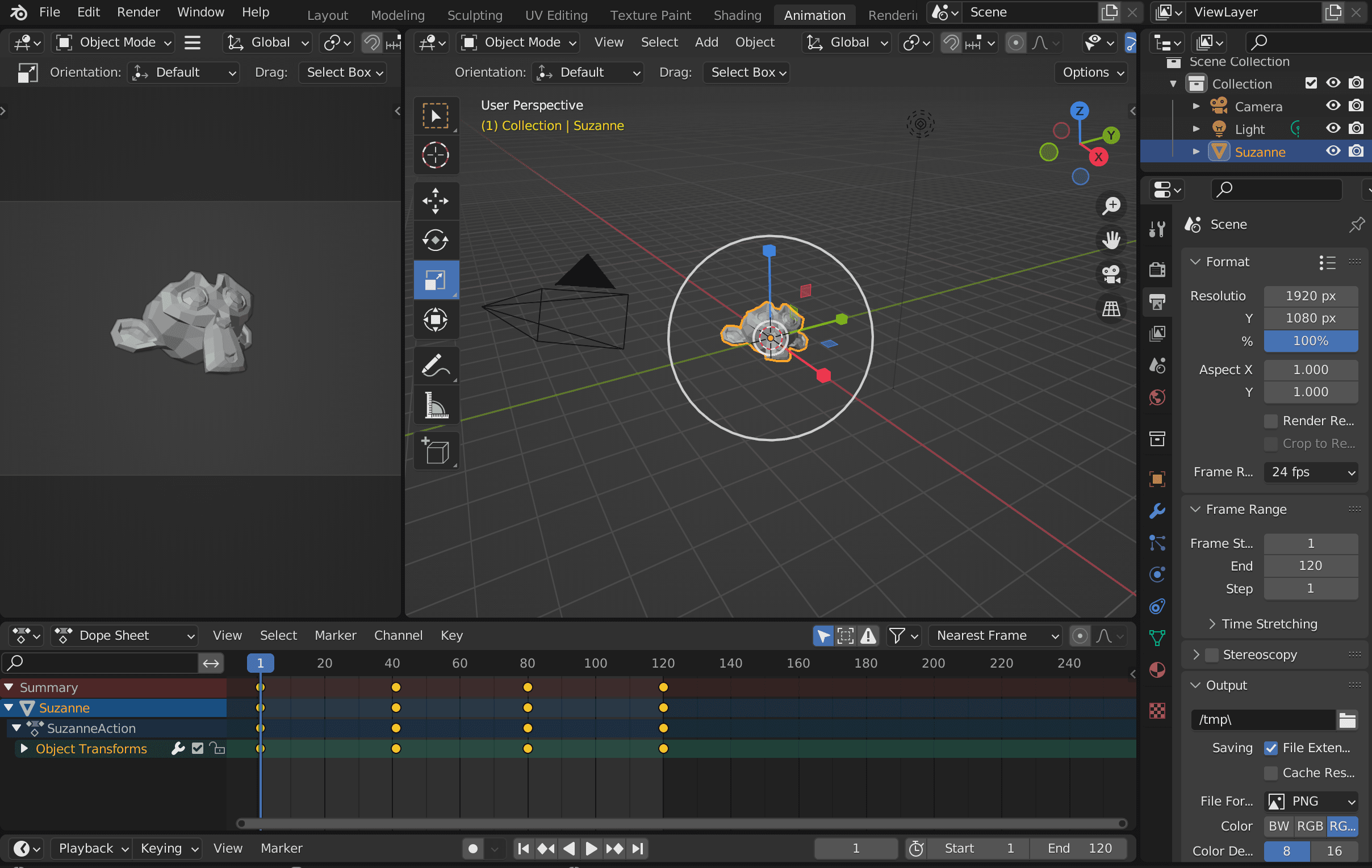1372x868 pixels.
Task: Open PNG file format dropdown
Action: [1311, 802]
